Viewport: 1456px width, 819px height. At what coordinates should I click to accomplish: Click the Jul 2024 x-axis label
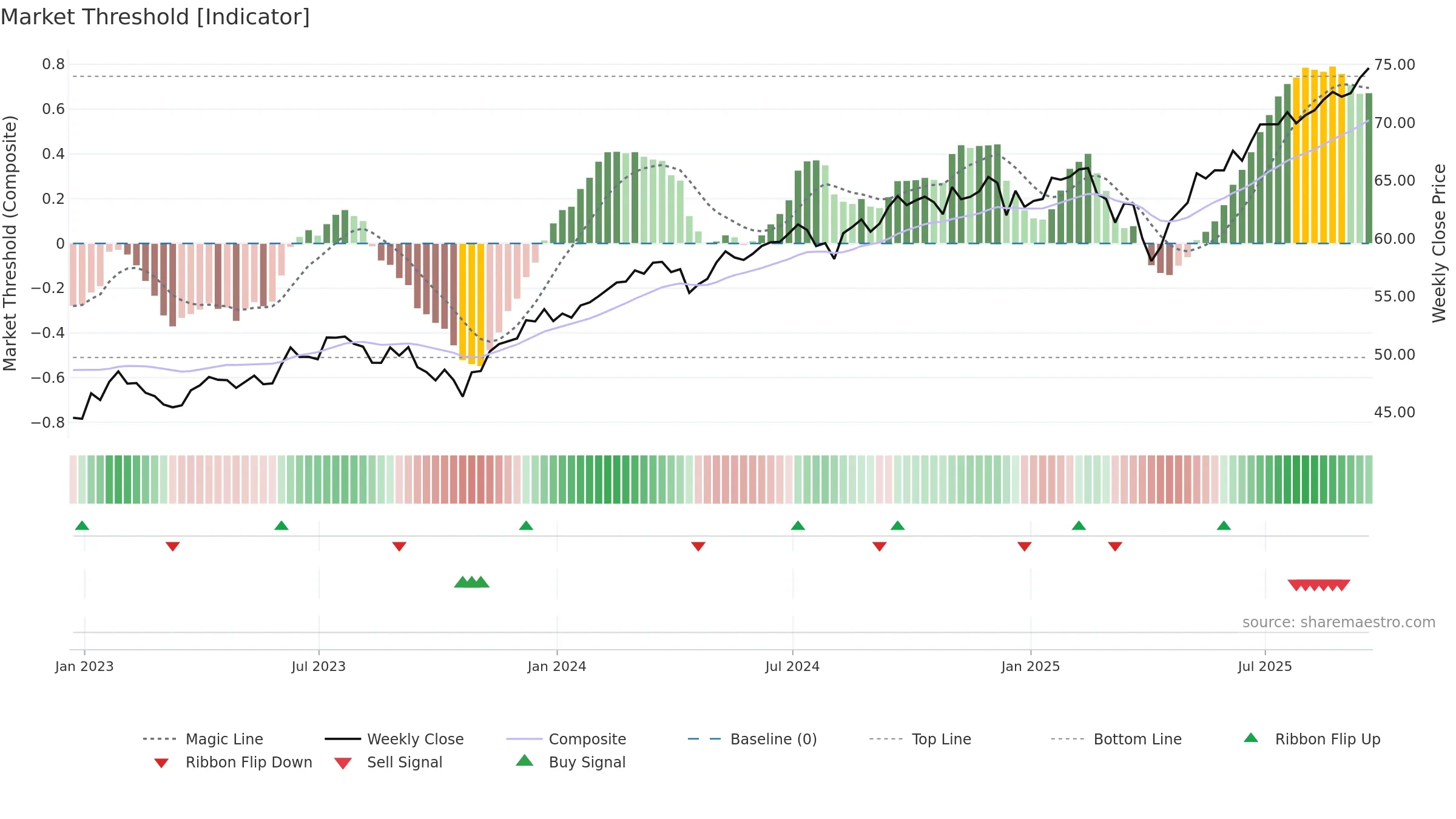click(x=792, y=667)
